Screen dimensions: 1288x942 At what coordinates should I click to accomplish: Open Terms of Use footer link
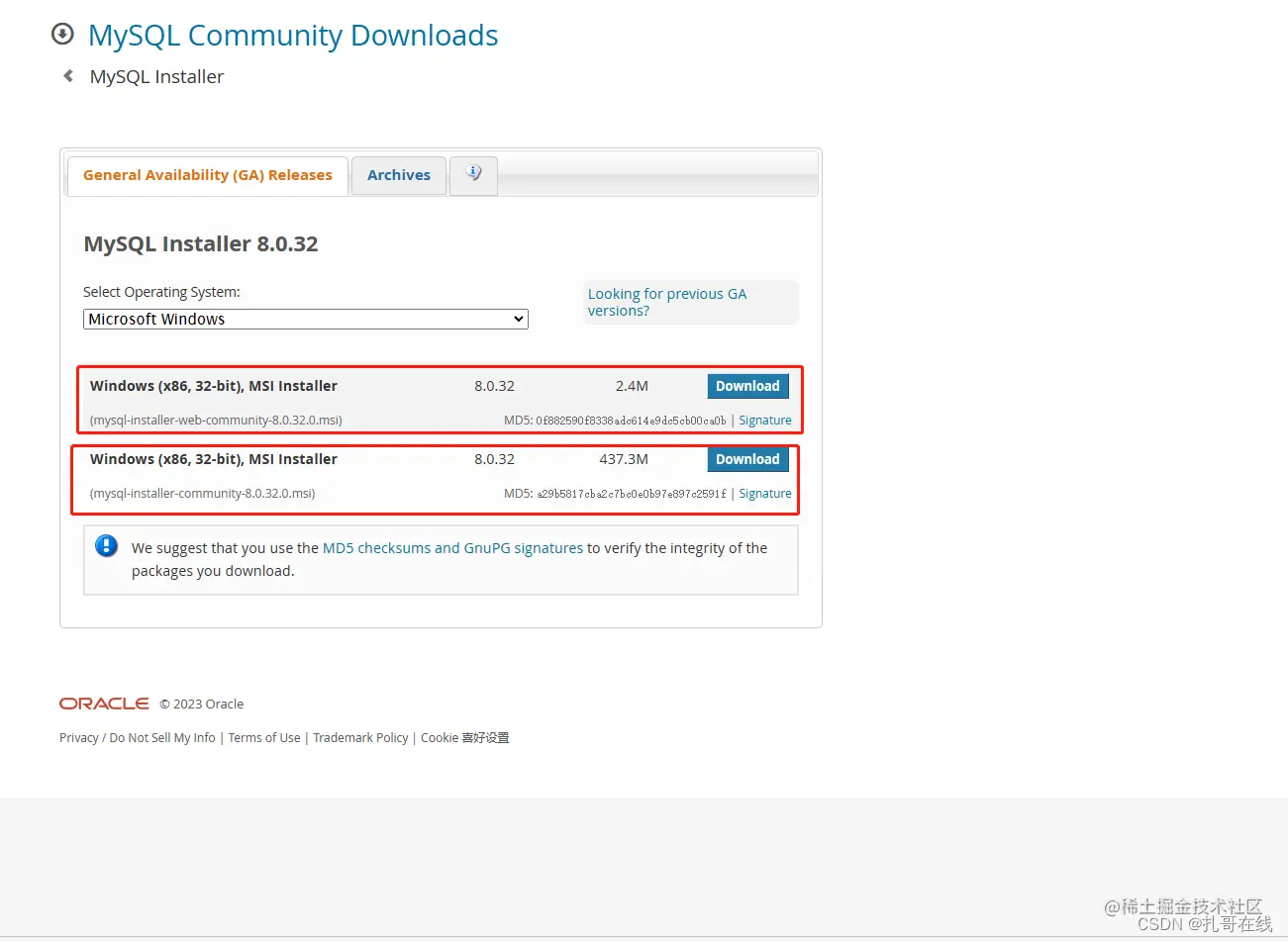click(264, 738)
